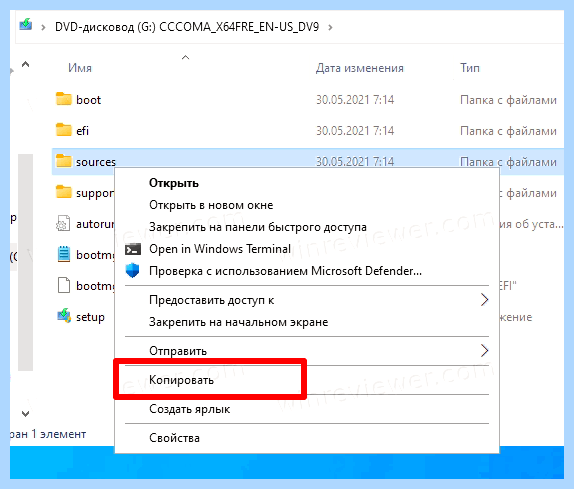Select the efi folder name
The image size is (574, 489).
pyautogui.click(x=82, y=131)
